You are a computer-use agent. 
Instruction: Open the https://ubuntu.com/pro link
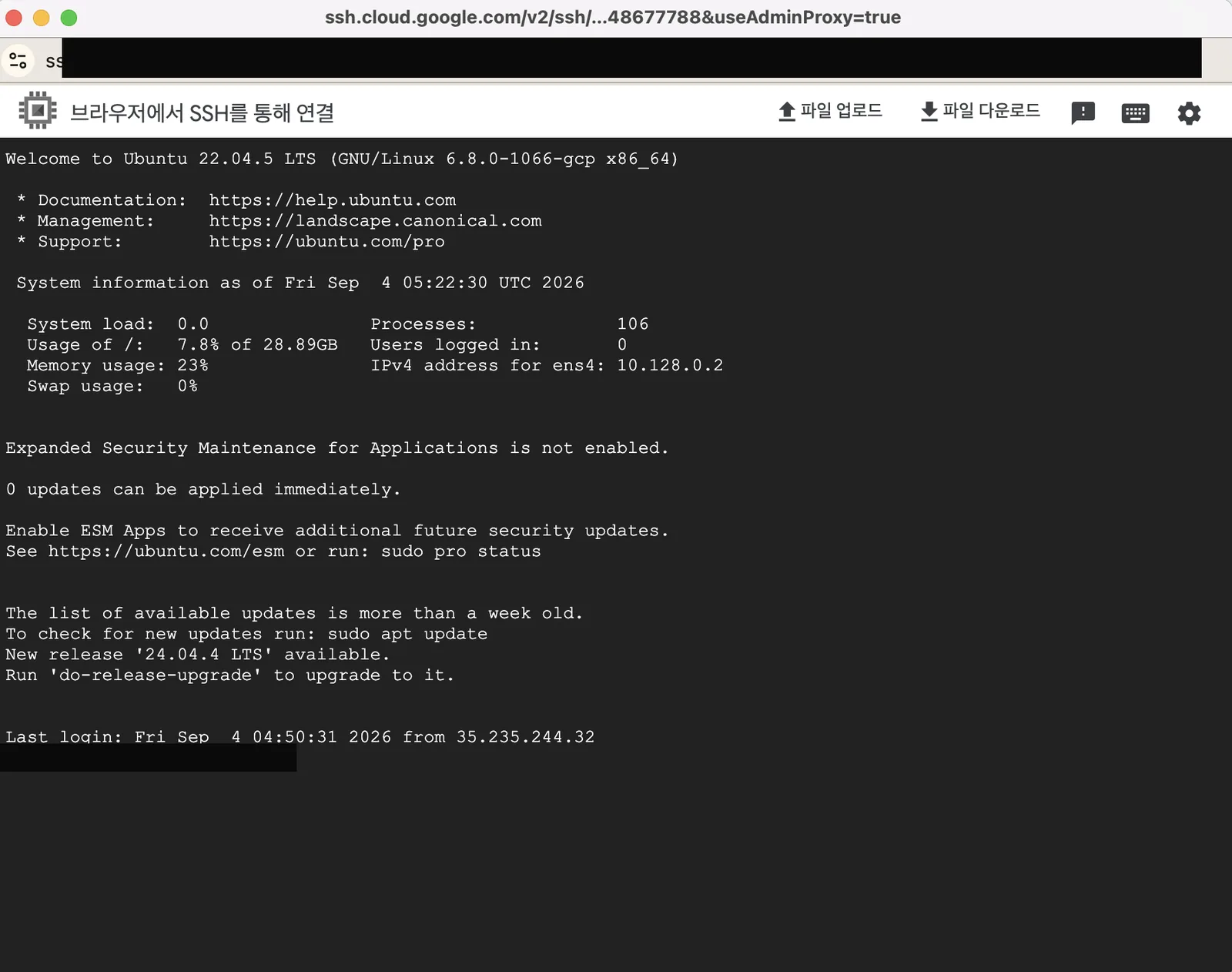(327, 242)
